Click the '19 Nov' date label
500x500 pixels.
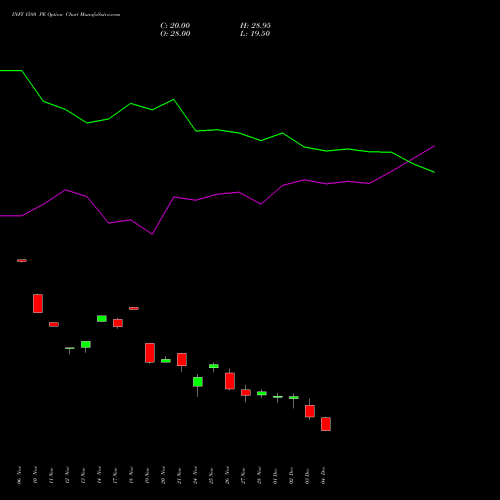point(147,475)
